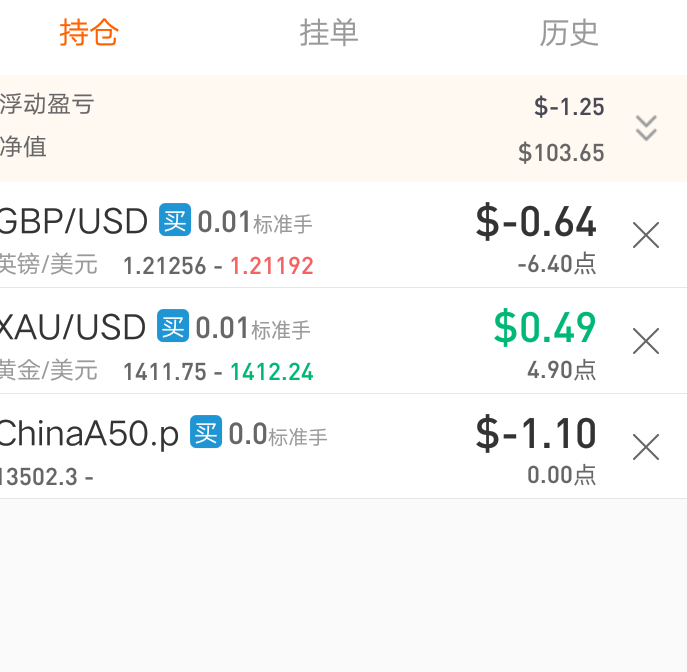Close the ChinaA50.p position with X icon

(646, 447)
